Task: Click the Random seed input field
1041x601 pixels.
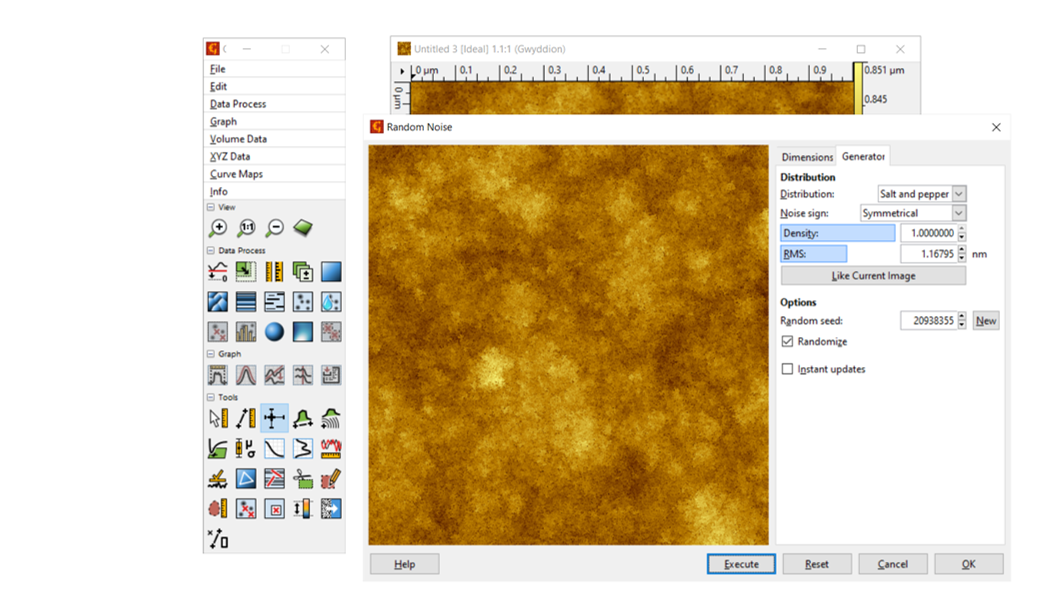Action: [927, 321]
